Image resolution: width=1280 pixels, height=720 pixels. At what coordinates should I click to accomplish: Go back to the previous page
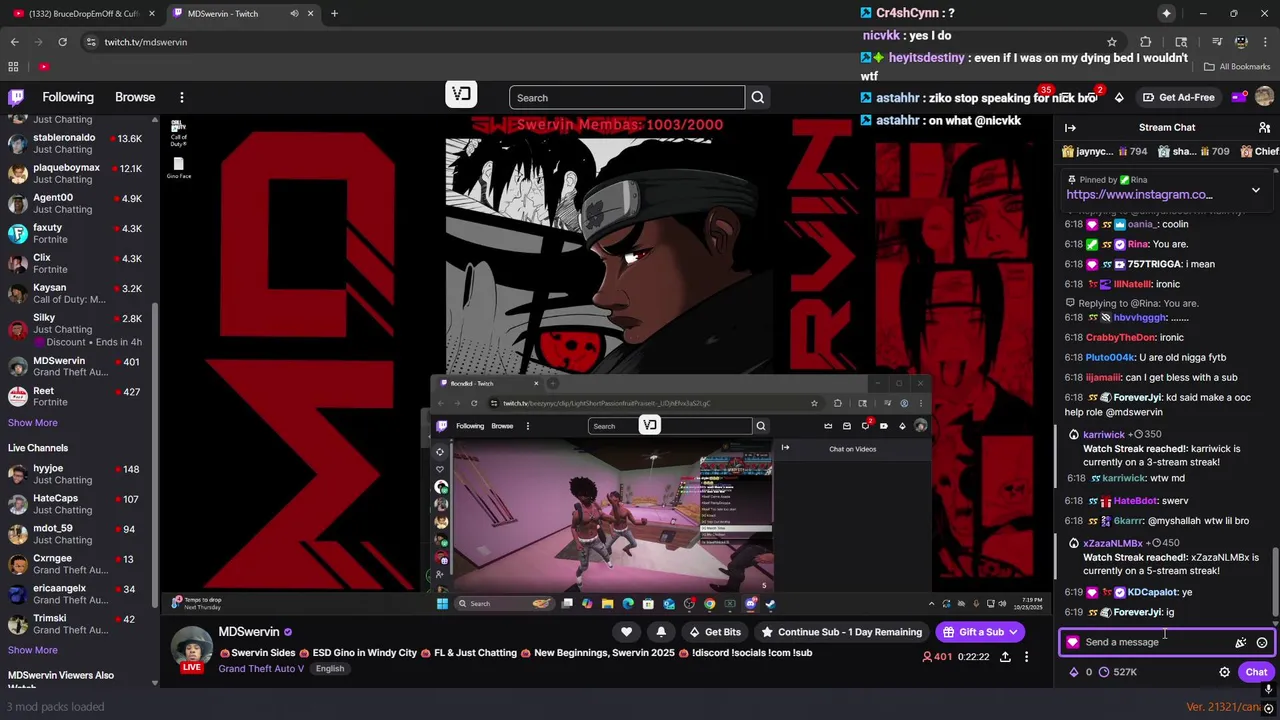pos(14,42)
